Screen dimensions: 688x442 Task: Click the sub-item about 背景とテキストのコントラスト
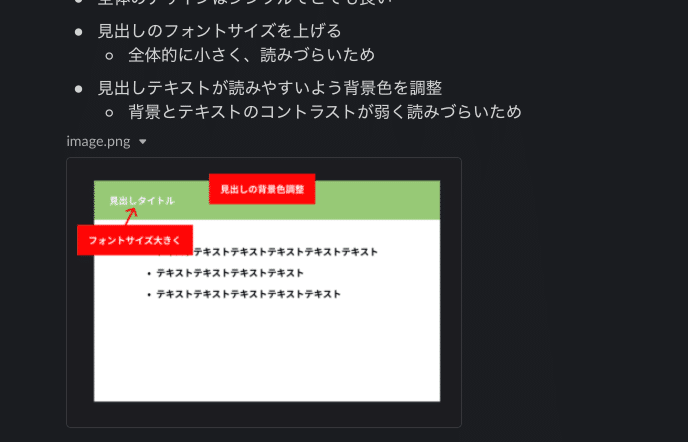click(x=325, y=112)
